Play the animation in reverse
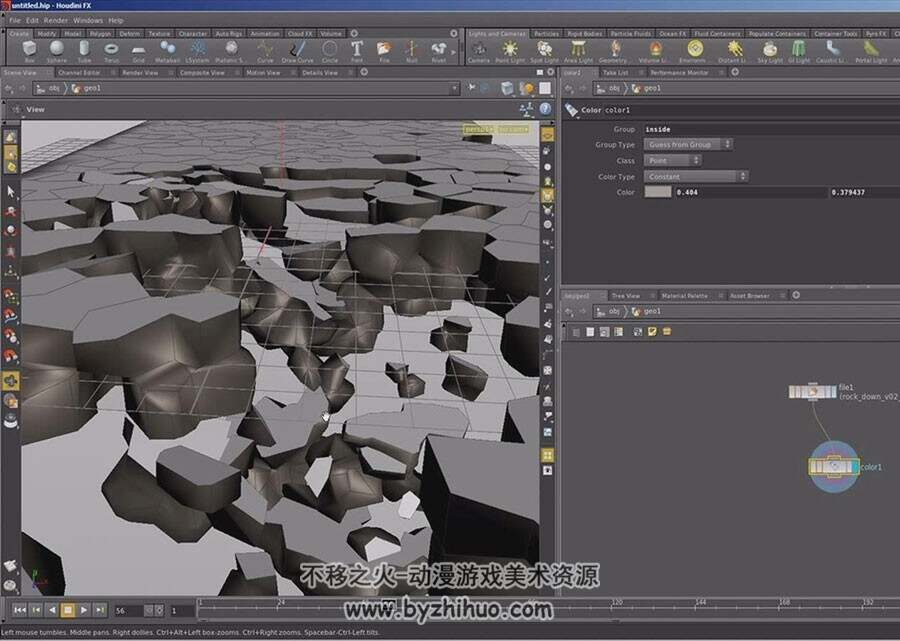900x641 pixels. pyautogui.click(x=52, y=610)
